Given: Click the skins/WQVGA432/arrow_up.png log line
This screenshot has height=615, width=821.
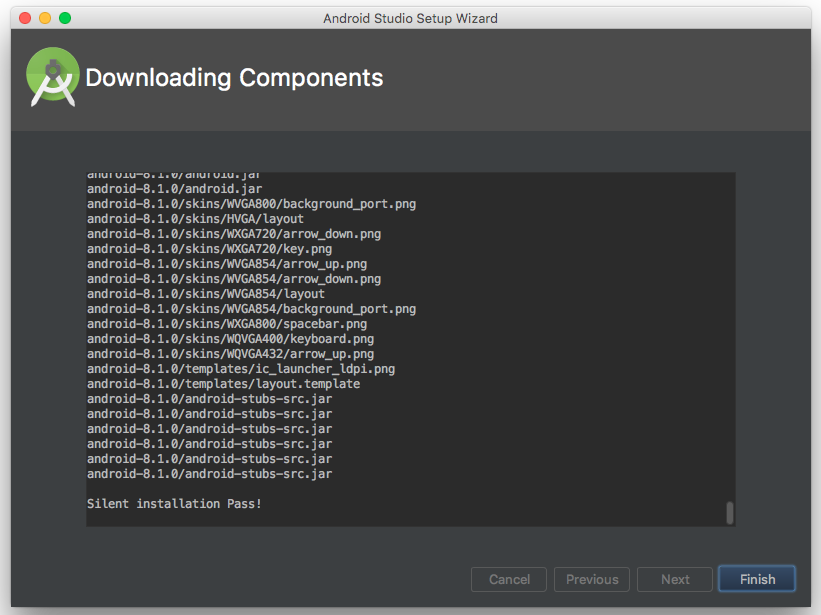Looking at the screenshot, I should pyautogui.click(x=230, y=354).
